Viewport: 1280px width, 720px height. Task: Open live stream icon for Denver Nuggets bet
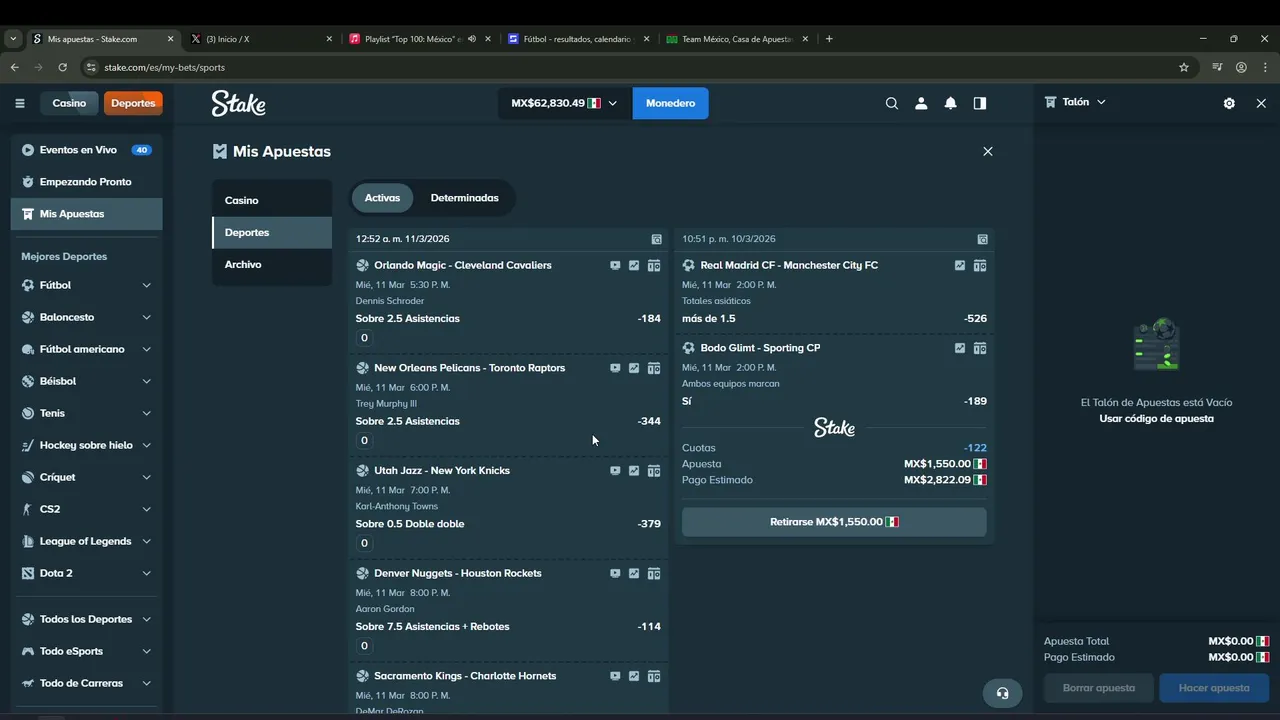615,573
